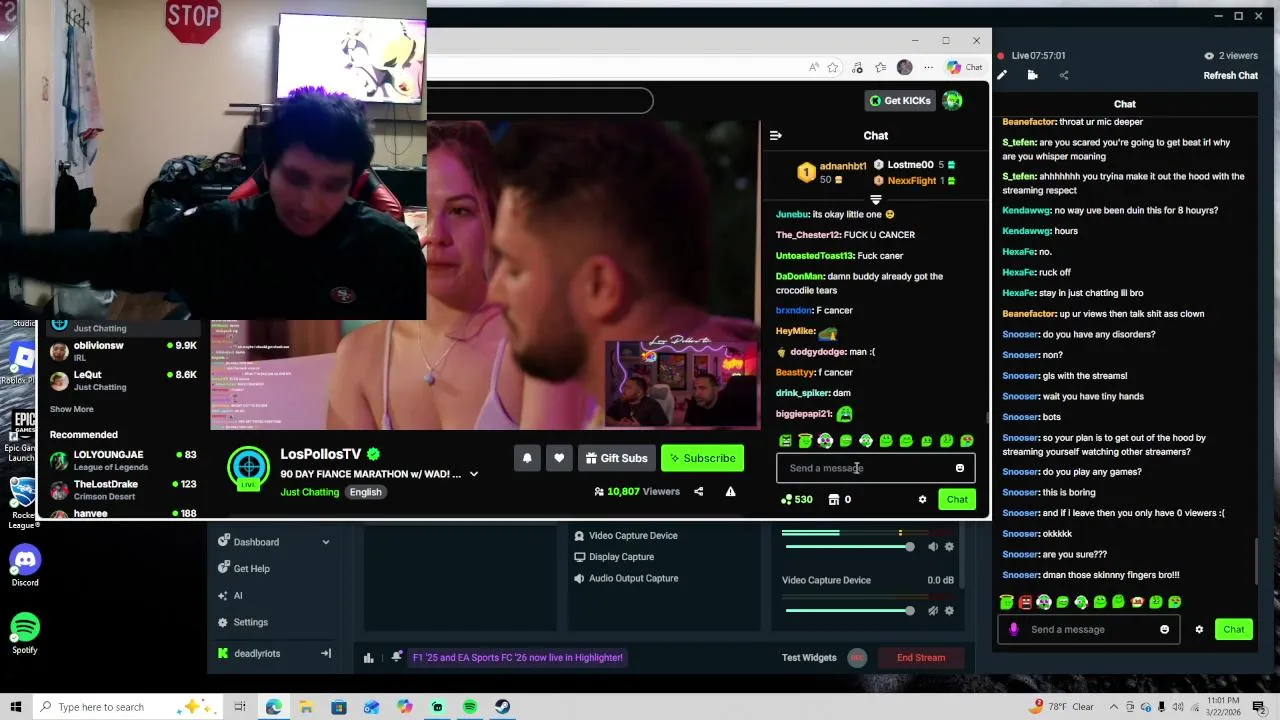
Task: Click the green Subscribe button
Action: 702,458
